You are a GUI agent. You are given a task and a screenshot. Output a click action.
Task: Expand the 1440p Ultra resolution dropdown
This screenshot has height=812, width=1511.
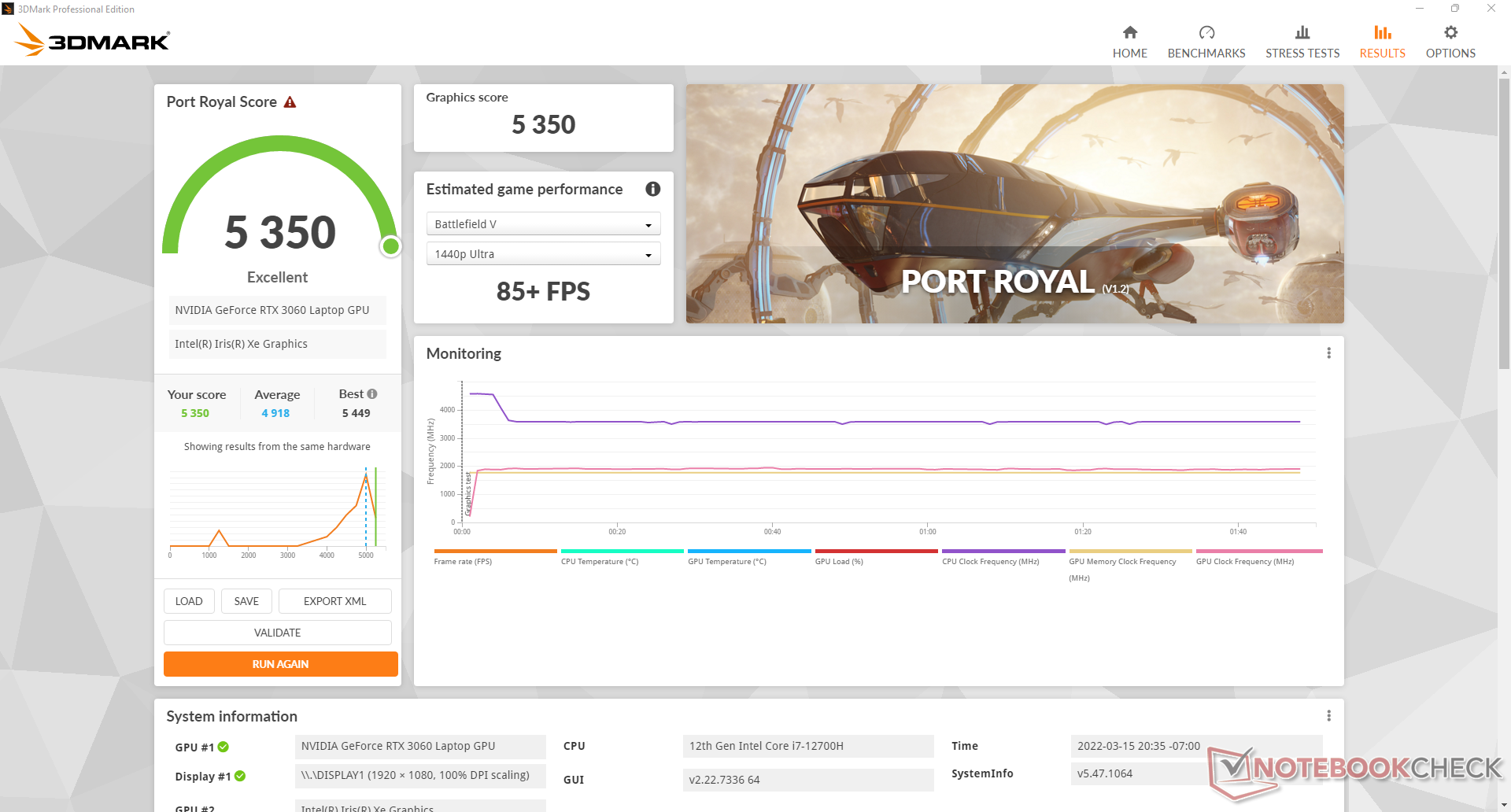(x=543, y=254)
